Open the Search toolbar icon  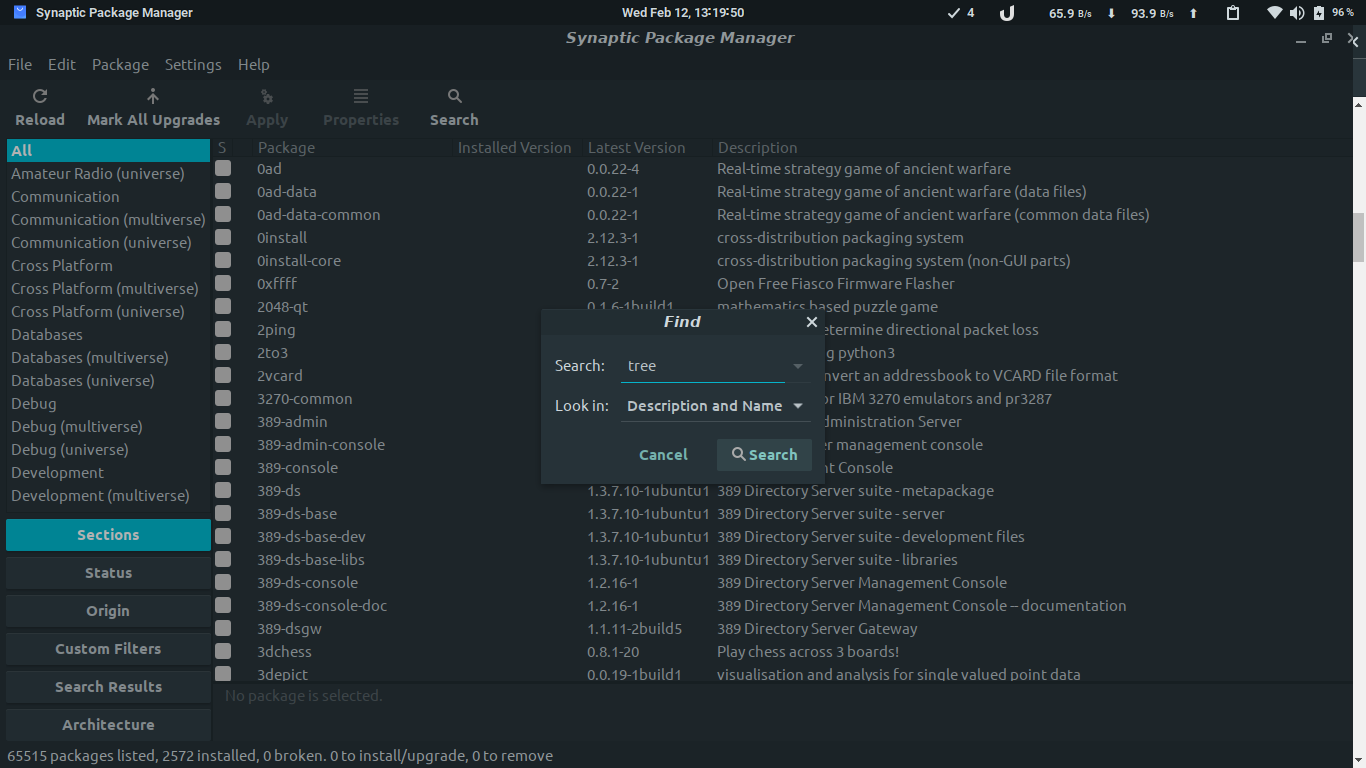coord(454,97)
